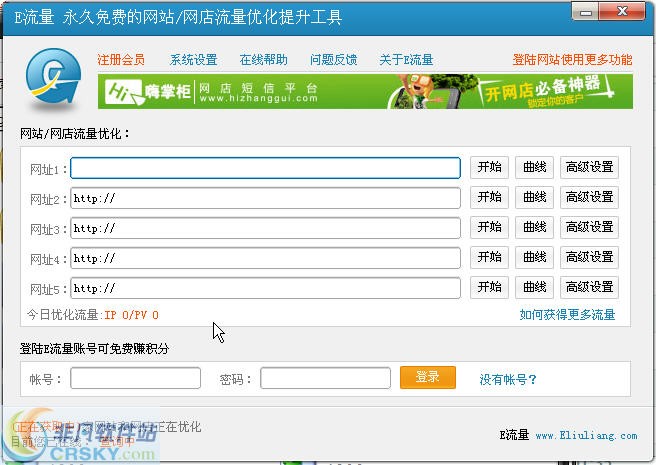The width and height of the screenshot is (656, 465).
Task: Open 在线帮助 menu item
Action: point(264,60)
